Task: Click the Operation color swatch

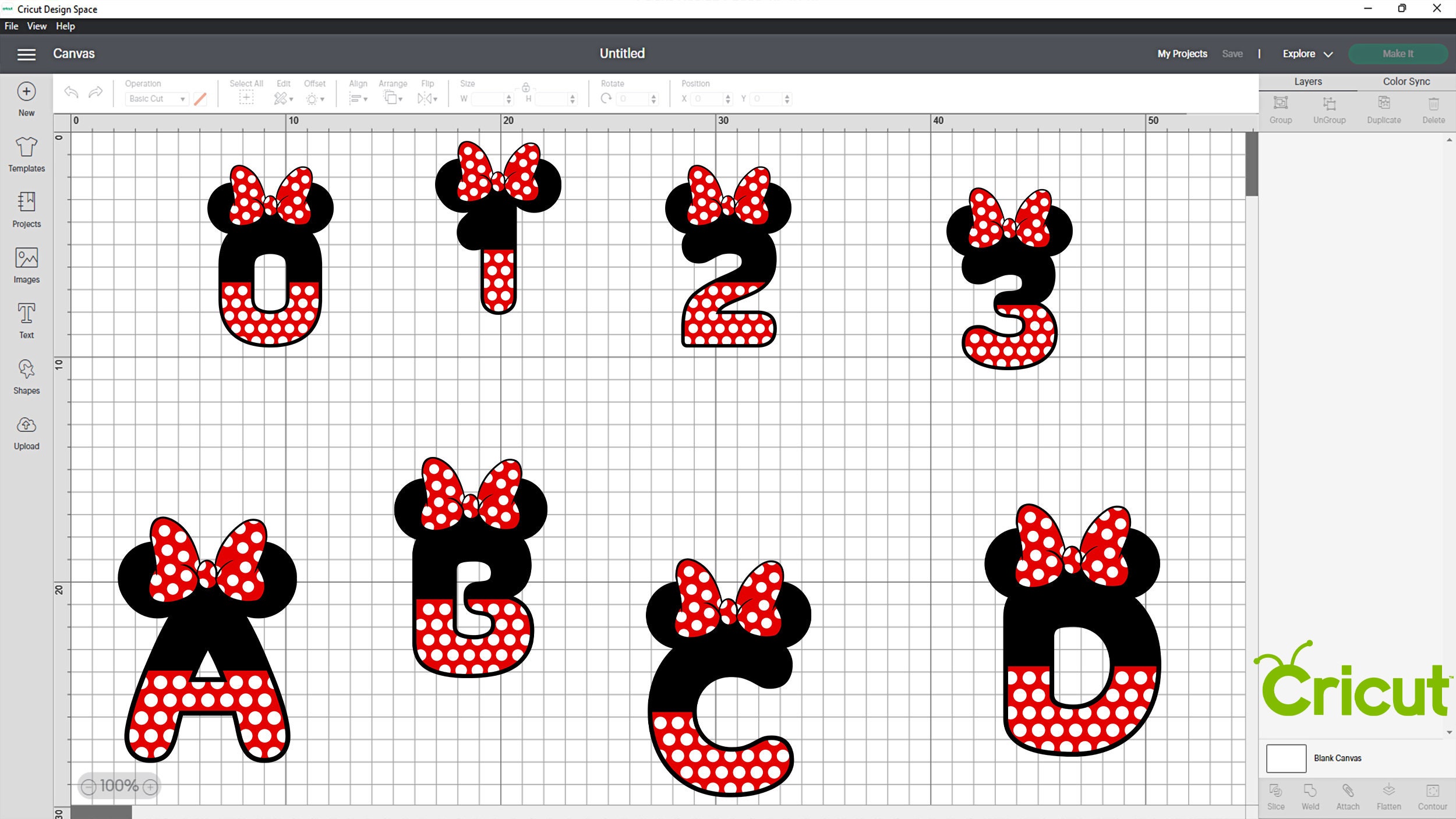Action: (x=200, y=99)
